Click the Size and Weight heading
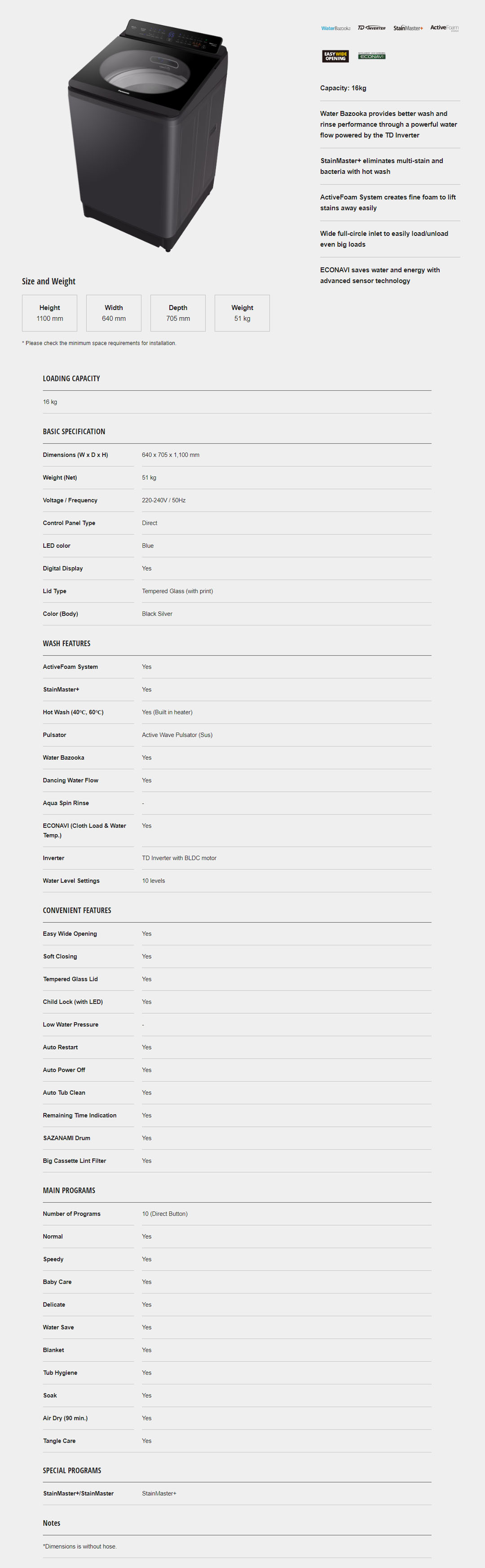 pyautogui.click(x=48, y=281)
